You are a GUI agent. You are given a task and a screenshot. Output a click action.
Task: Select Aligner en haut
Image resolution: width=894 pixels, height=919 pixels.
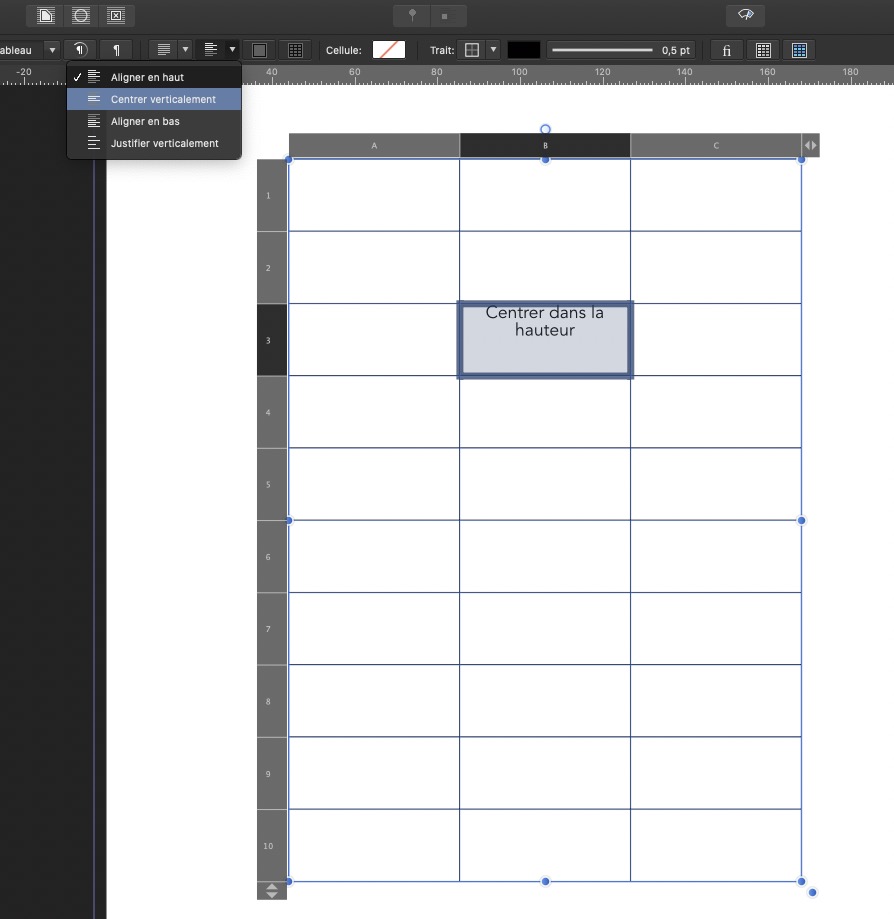(x=154, y=77)
